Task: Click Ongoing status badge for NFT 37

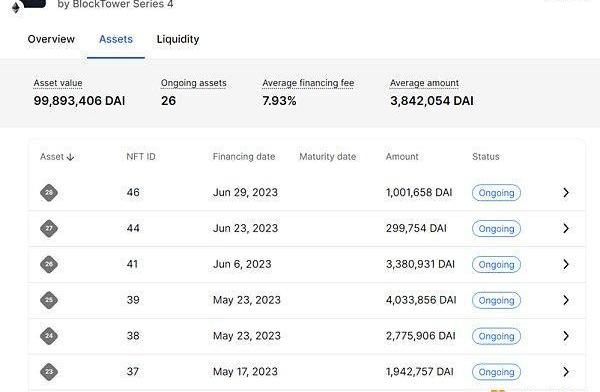Action: (x=496, y=372)
